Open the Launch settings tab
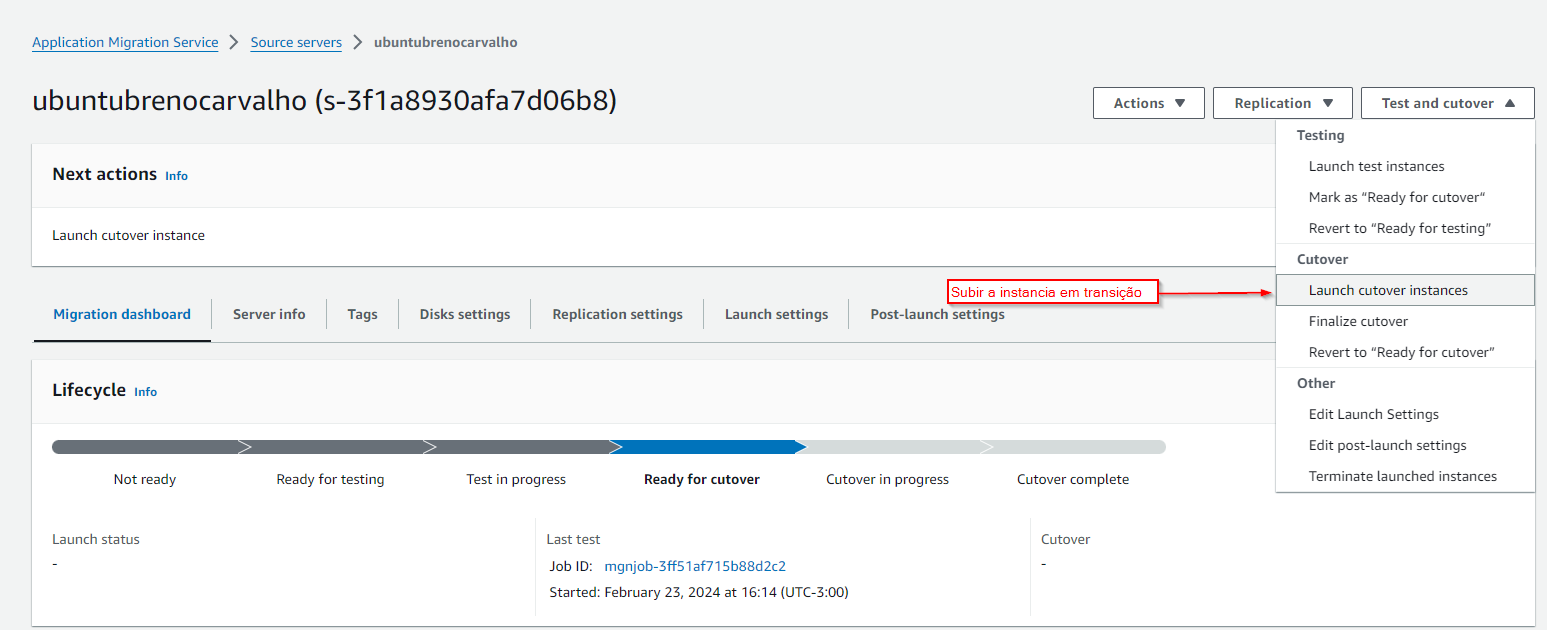 [x=776, y=314]
